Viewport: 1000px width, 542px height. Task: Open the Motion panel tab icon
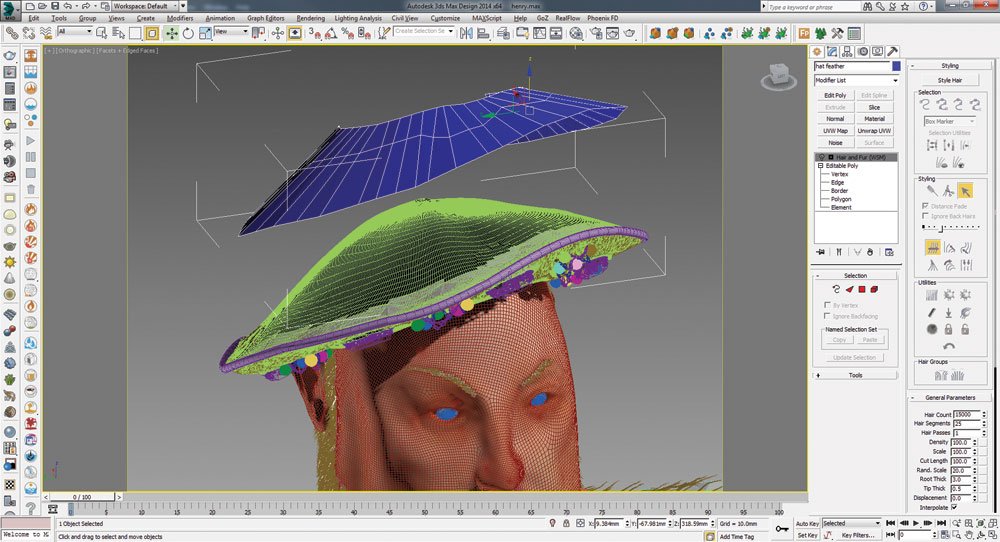tap(862, 52)
